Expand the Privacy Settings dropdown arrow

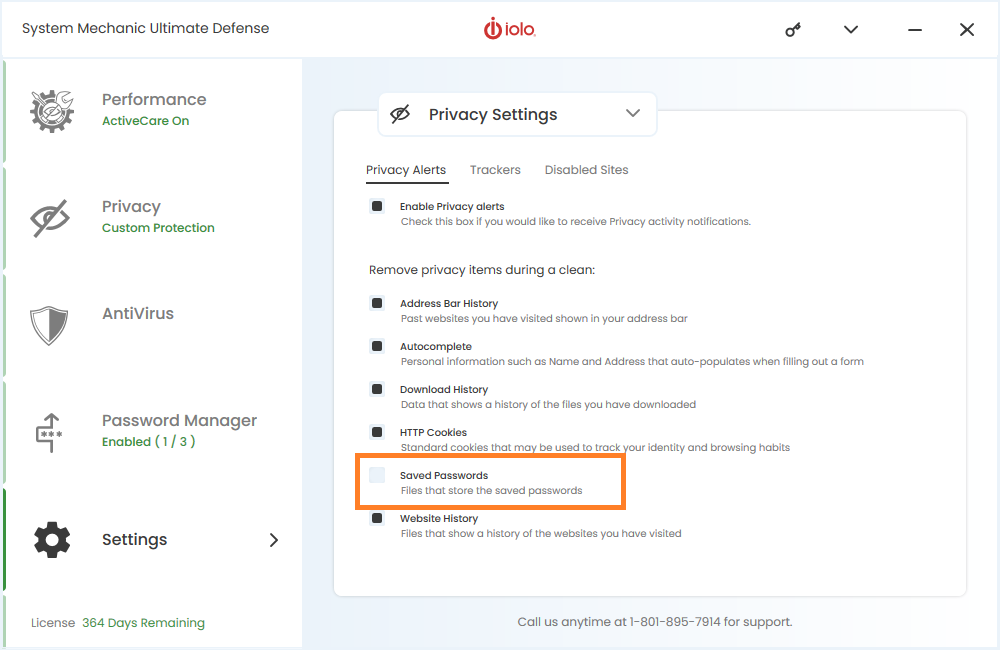pyautogui.click(x=633, y=114)
